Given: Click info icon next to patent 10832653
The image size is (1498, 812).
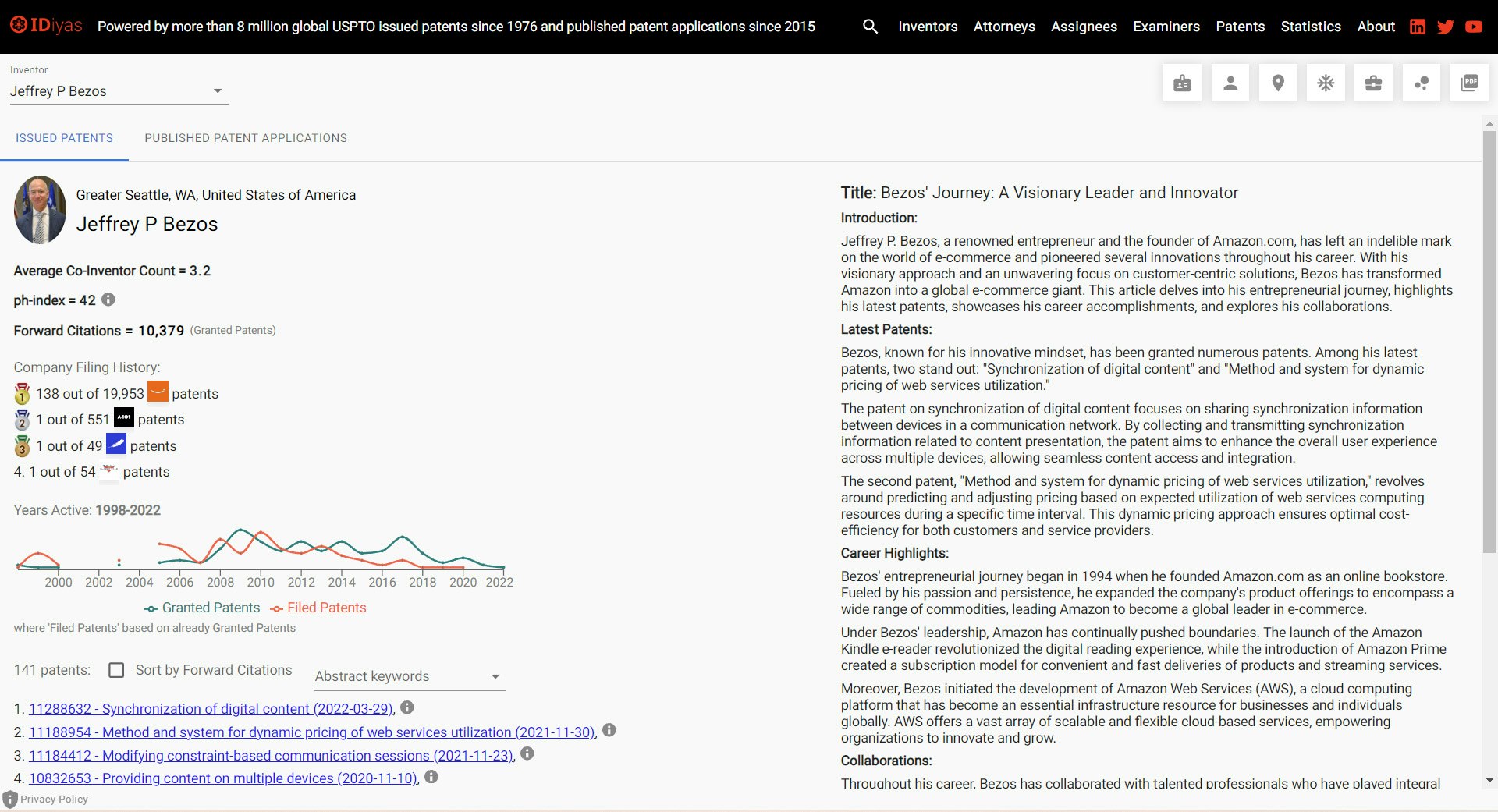Looking at the screenshot, I should (x=431, y=777).
